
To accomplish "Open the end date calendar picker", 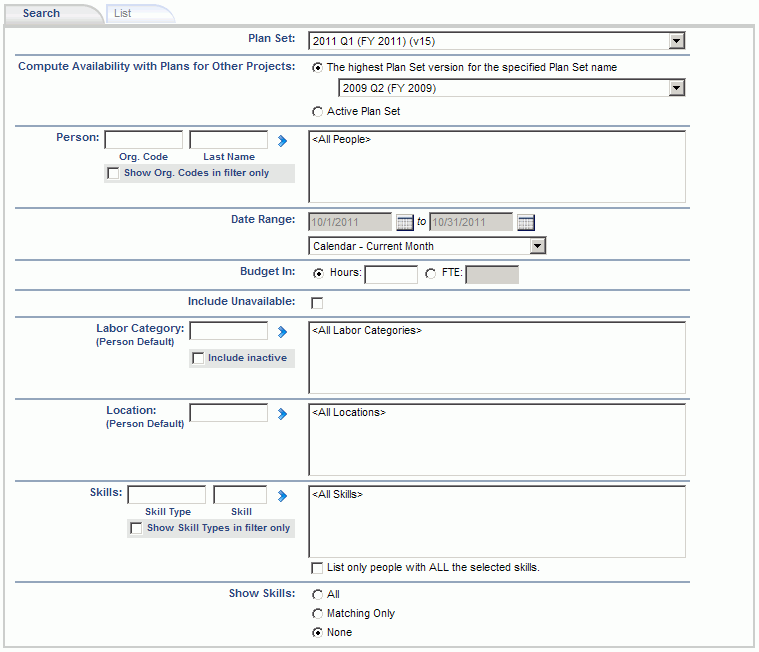I will [526, 222].
